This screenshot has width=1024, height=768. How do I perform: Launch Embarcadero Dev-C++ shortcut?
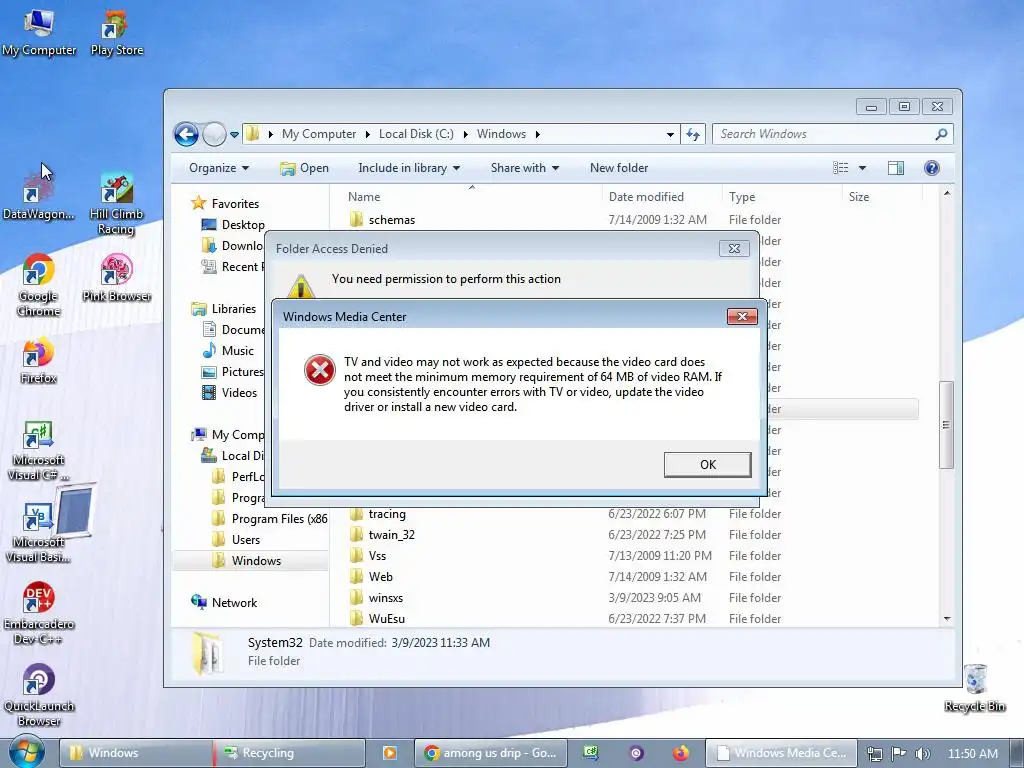coord(39,614)
